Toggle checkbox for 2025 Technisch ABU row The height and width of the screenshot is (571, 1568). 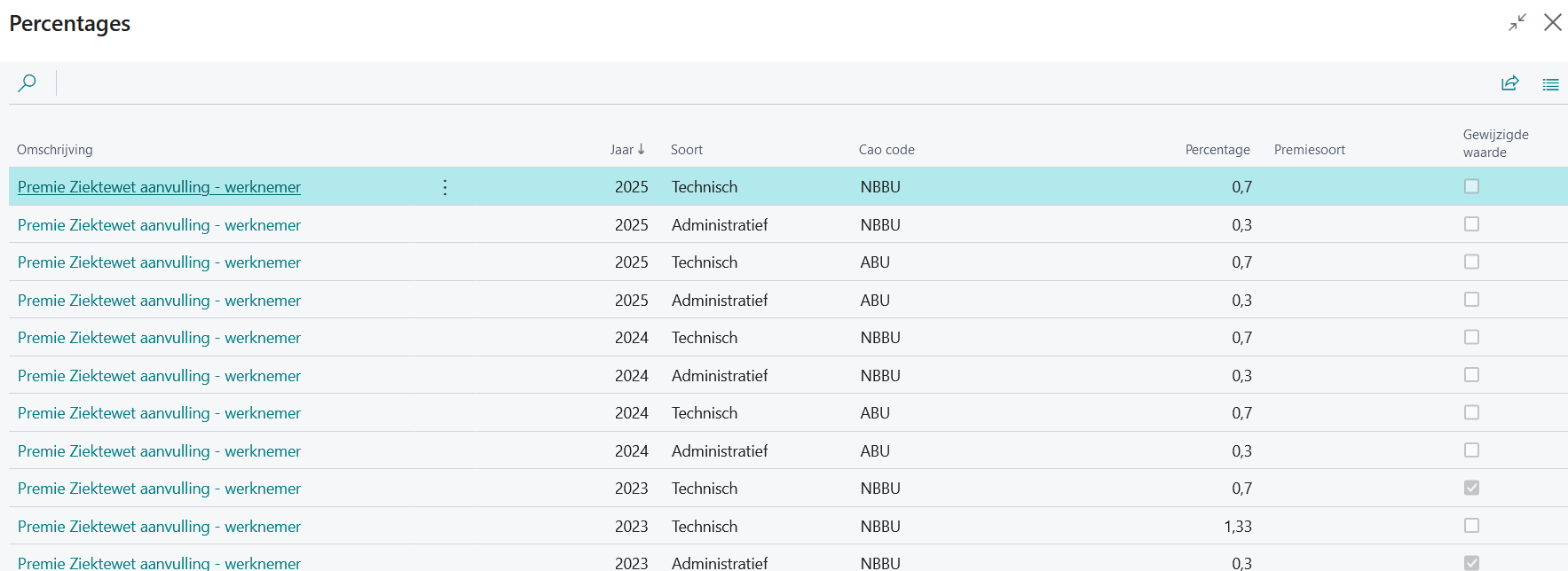[1471, 262]
